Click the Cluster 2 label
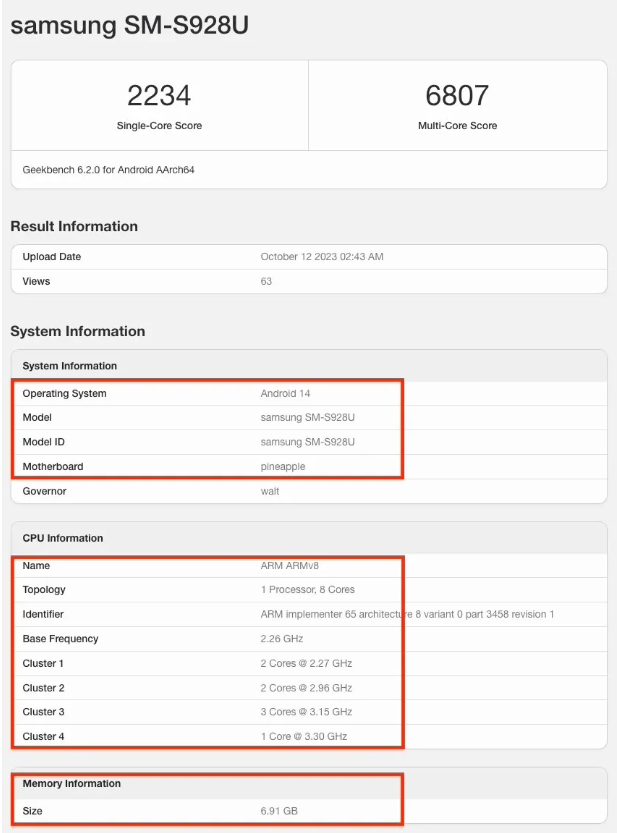Image resolution: width=617 pixels, height=833 pixels. 44,688
